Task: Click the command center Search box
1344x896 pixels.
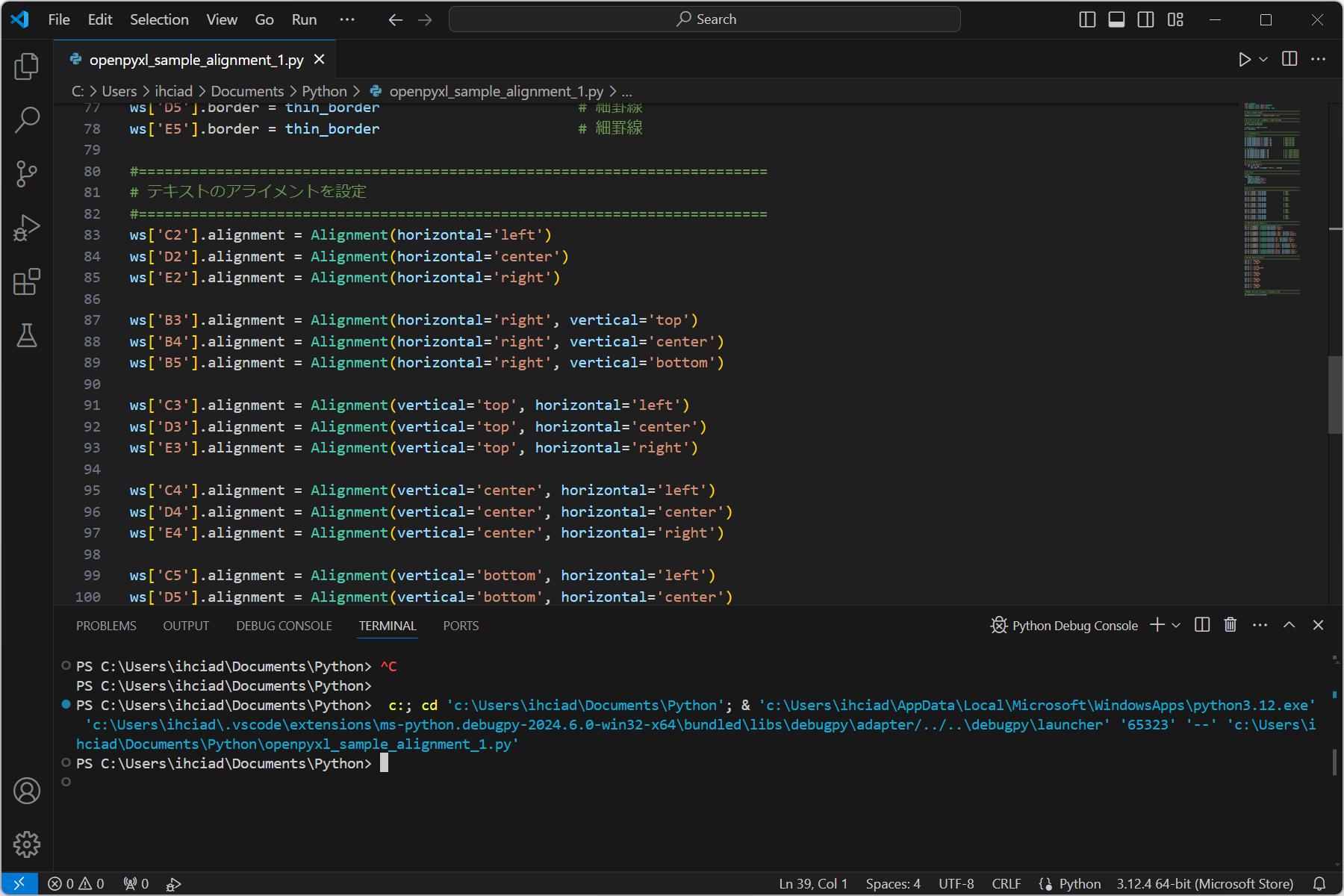Action: (704, 19)
